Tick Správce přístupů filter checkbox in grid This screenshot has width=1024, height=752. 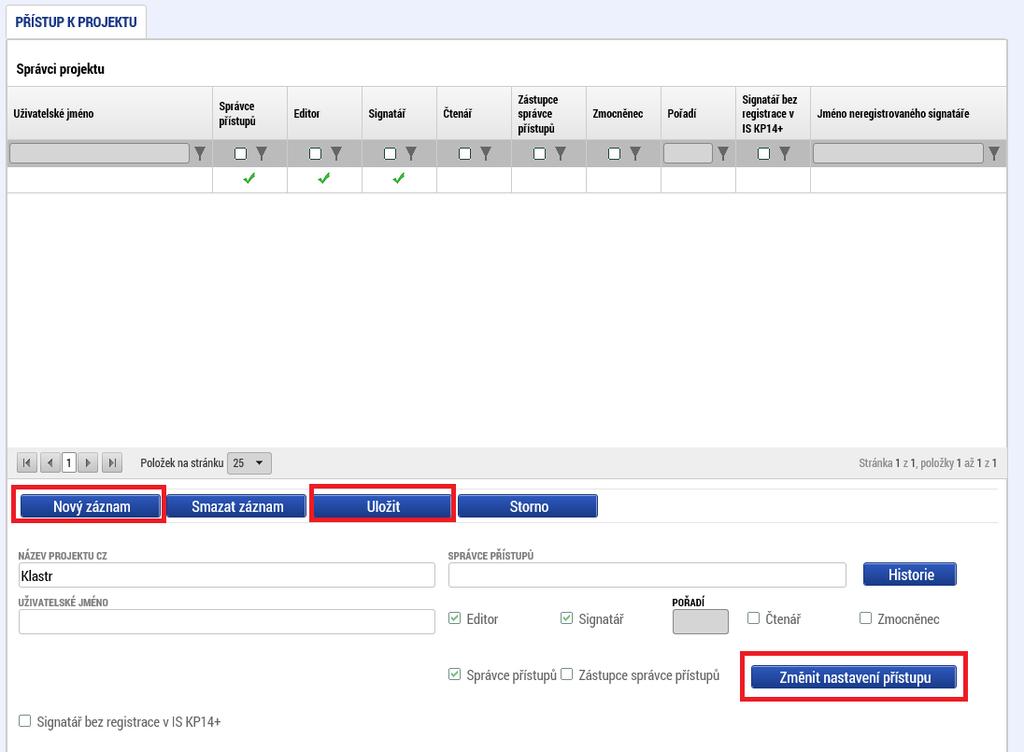240,153
